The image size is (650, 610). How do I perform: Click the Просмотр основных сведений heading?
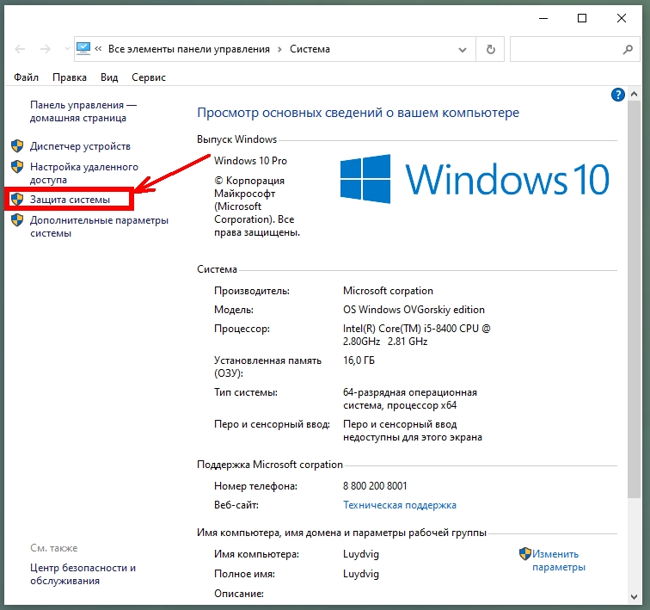click(x=358, y=113)
